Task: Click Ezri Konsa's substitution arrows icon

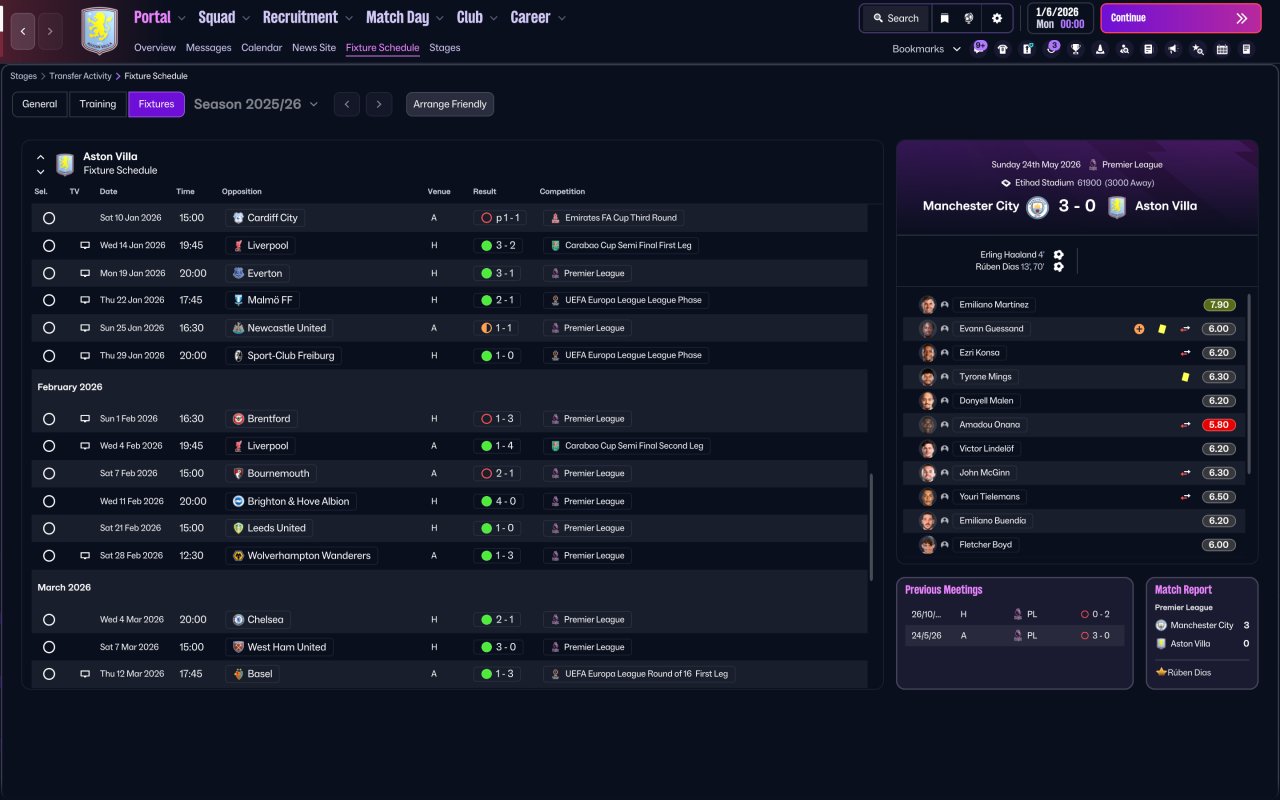Action: 1186,353
